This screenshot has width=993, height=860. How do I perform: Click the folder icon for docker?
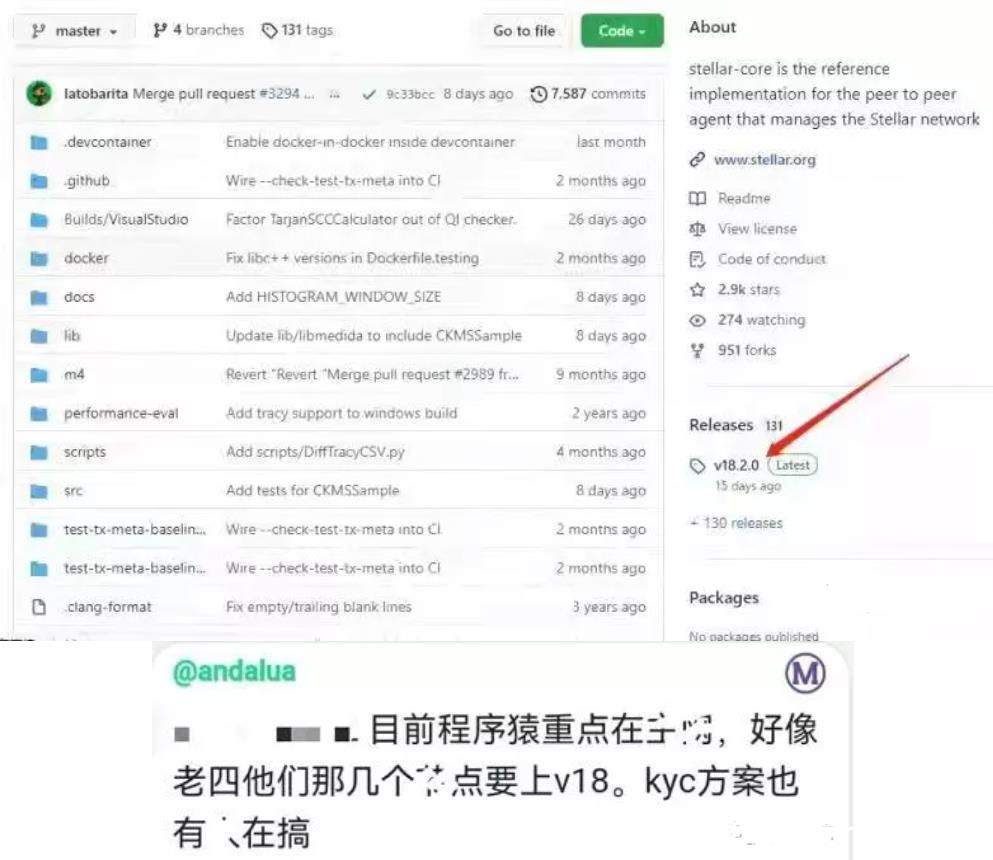pos(39,258)
